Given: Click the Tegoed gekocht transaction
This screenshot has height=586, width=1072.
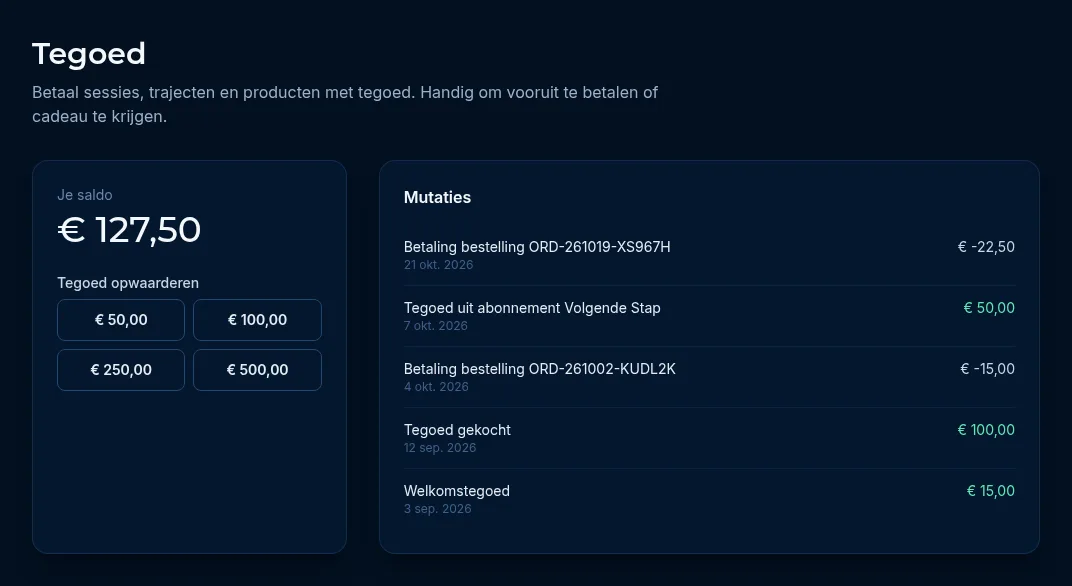Looking at the screenshot, I should pyautogui.click(x=709, y=438).
